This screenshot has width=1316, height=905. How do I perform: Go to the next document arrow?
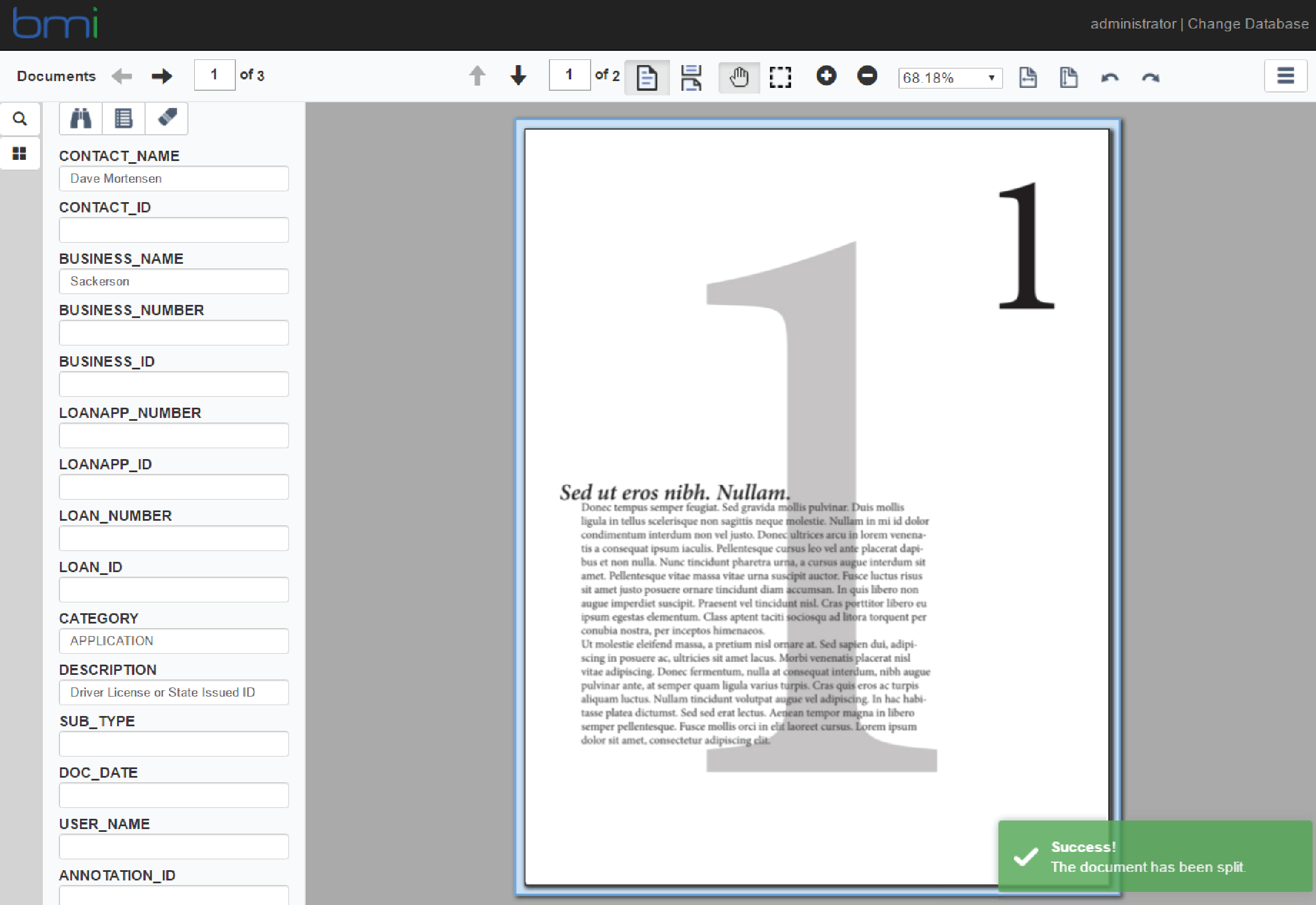(x=162, y=76)
